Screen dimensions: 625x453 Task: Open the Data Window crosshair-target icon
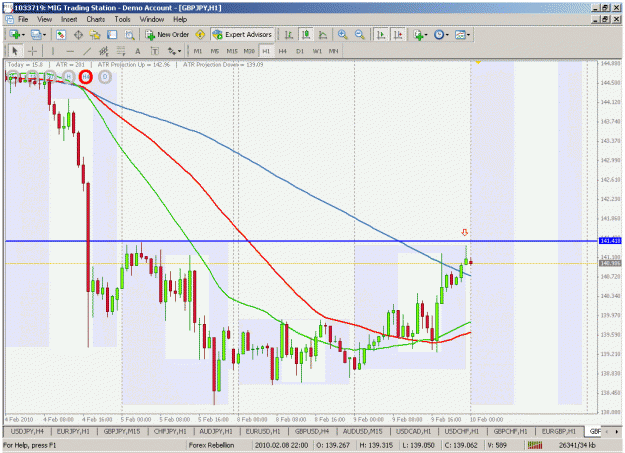tap(78, 35)
